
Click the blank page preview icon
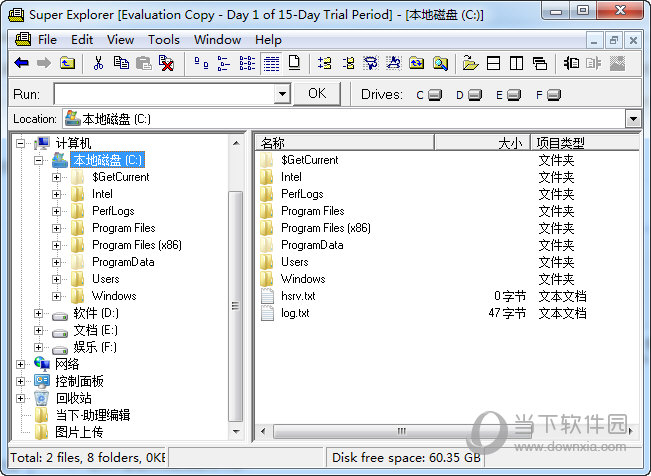(294, 63)
